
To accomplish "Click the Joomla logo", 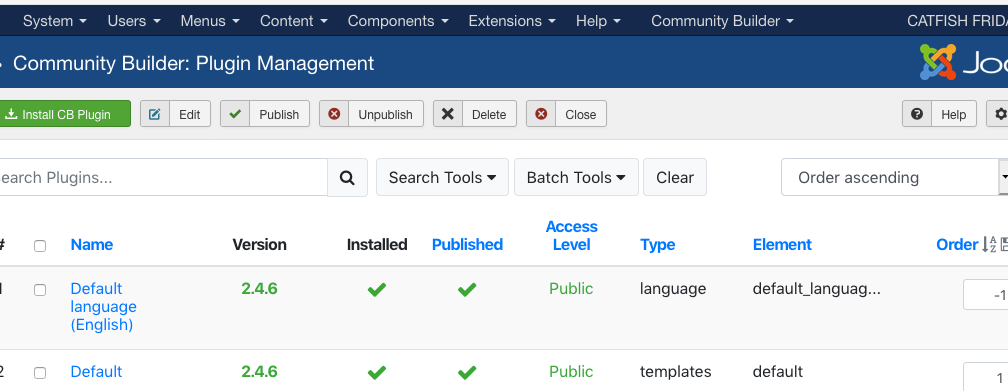I will [963, 62].
